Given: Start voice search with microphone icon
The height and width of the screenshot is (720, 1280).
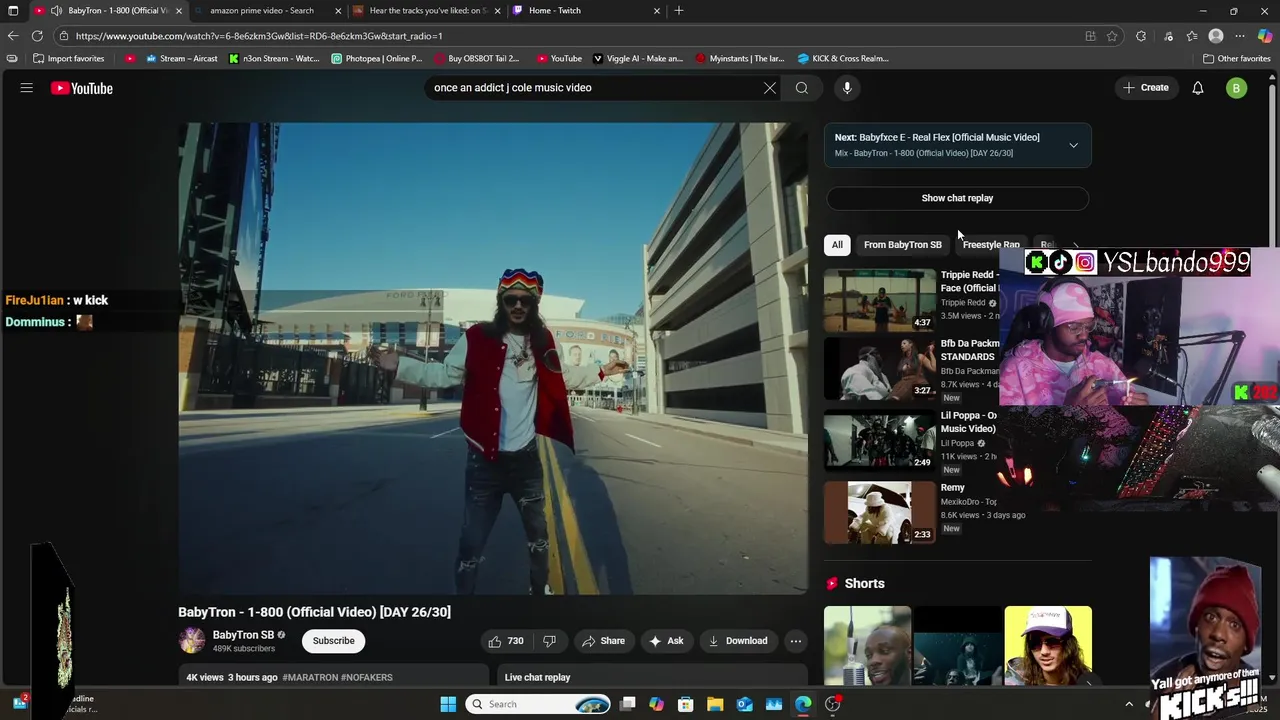Looking at the screenshot, I should coord(847,88).
